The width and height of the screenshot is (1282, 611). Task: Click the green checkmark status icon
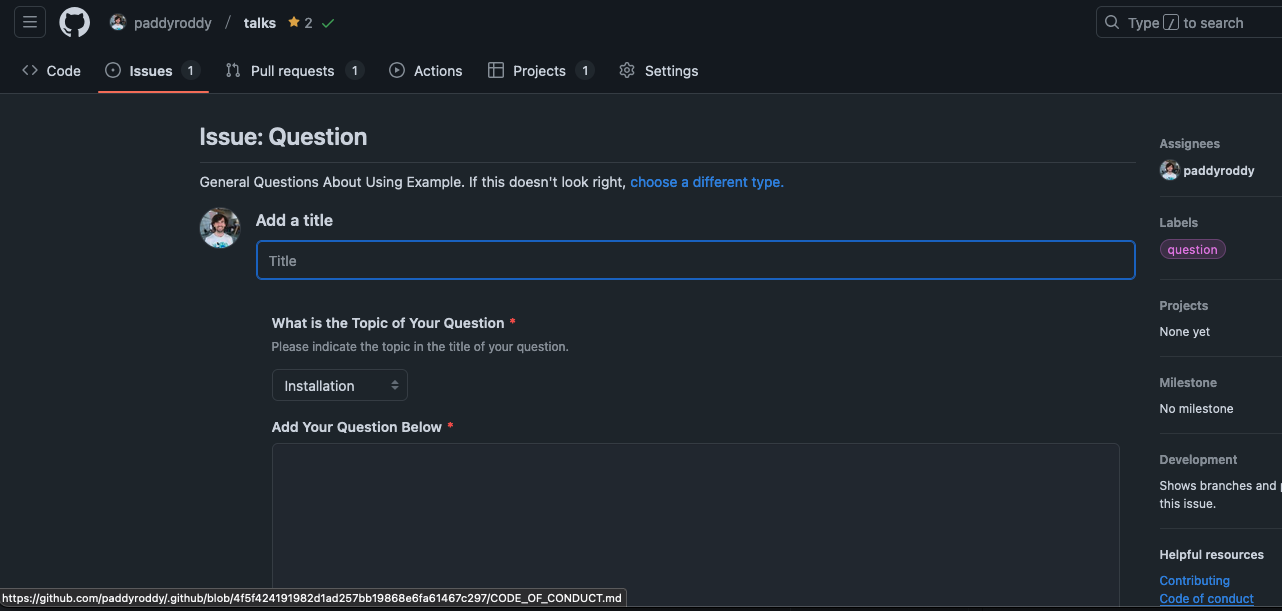pyautogui.click(x=328, y=23)
